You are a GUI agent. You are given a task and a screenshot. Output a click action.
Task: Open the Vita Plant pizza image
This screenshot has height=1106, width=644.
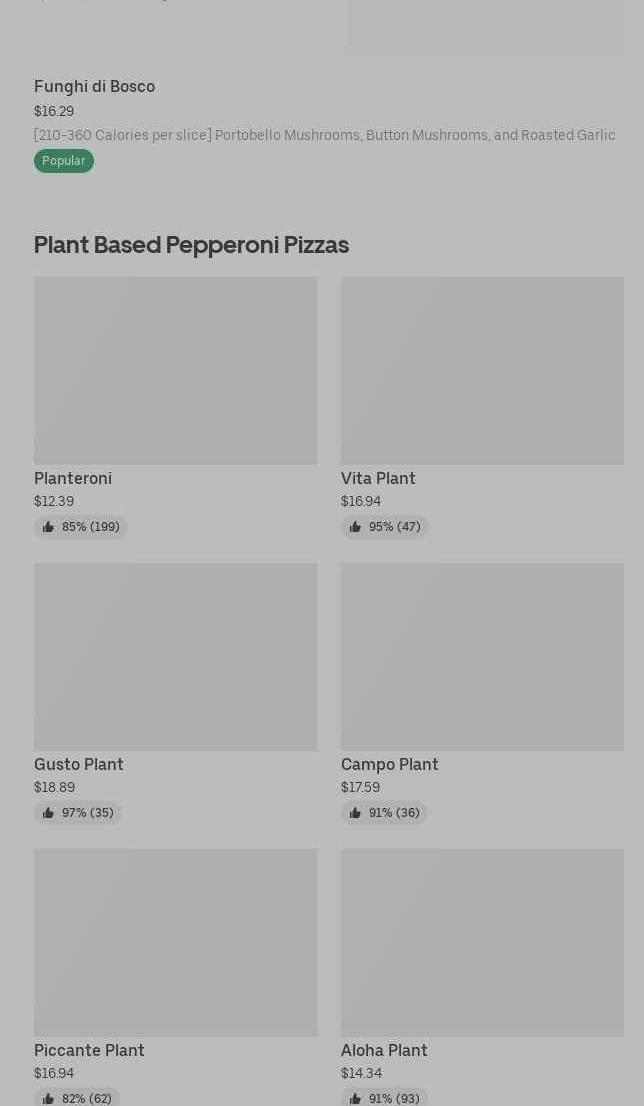pyautogui.click(x=482, y=370)
